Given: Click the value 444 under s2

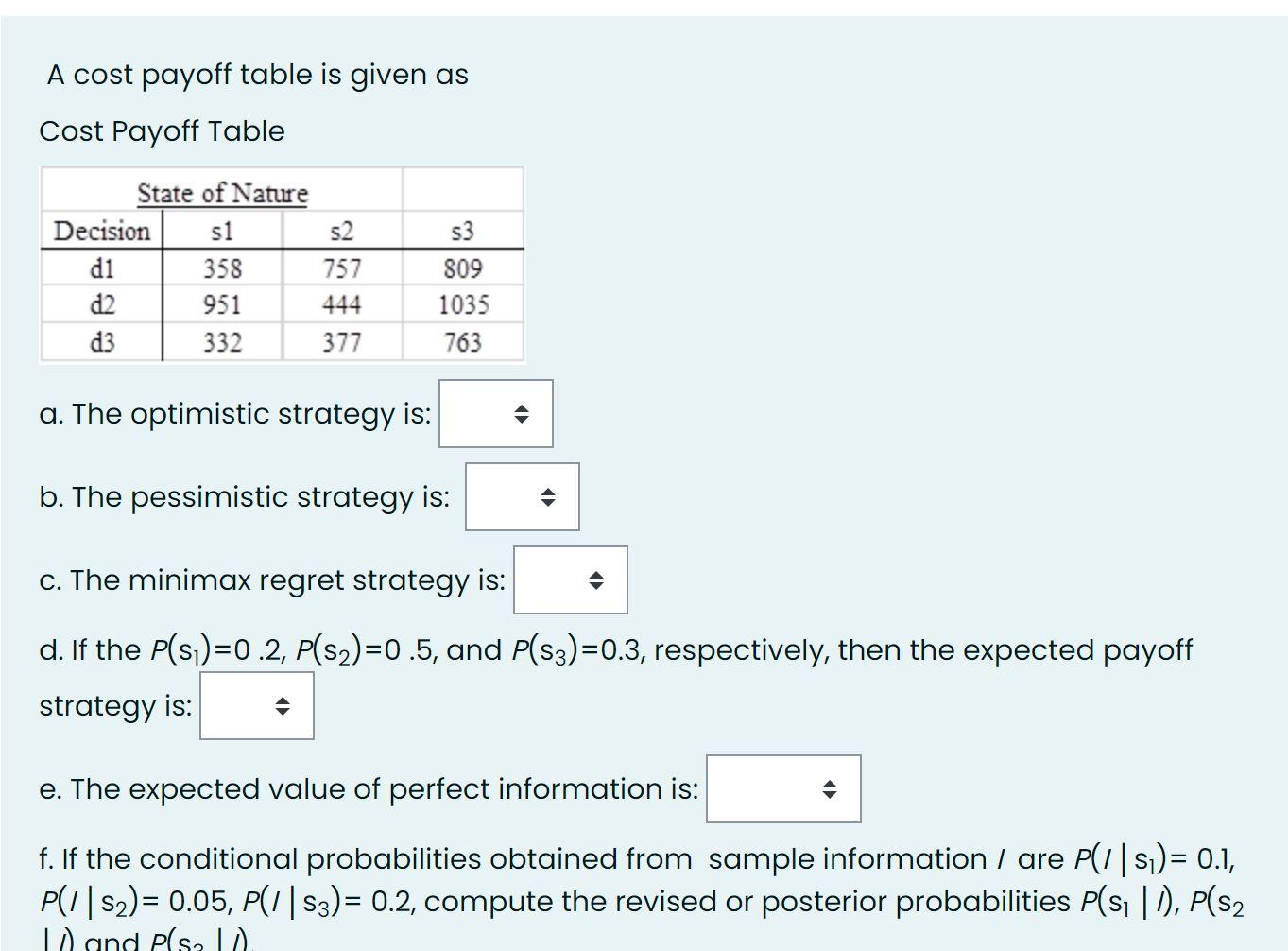Looking at the screenshot, I should pos(342,303).
